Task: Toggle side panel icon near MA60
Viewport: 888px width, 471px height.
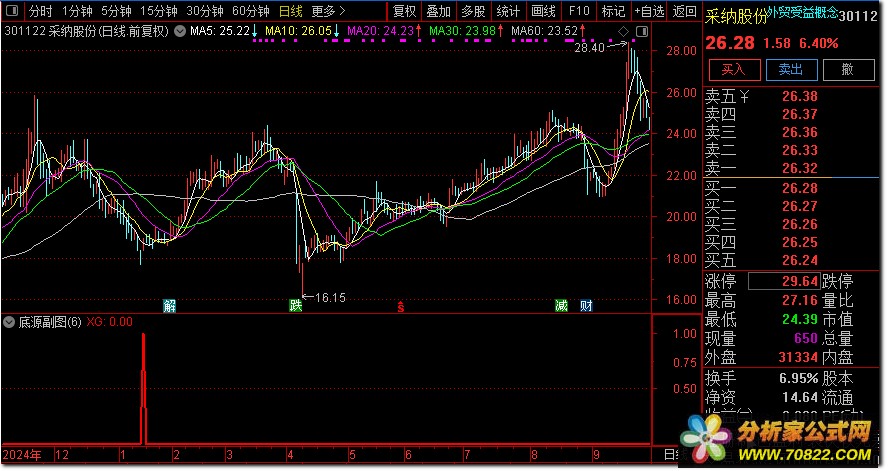Action: point(642,32)
